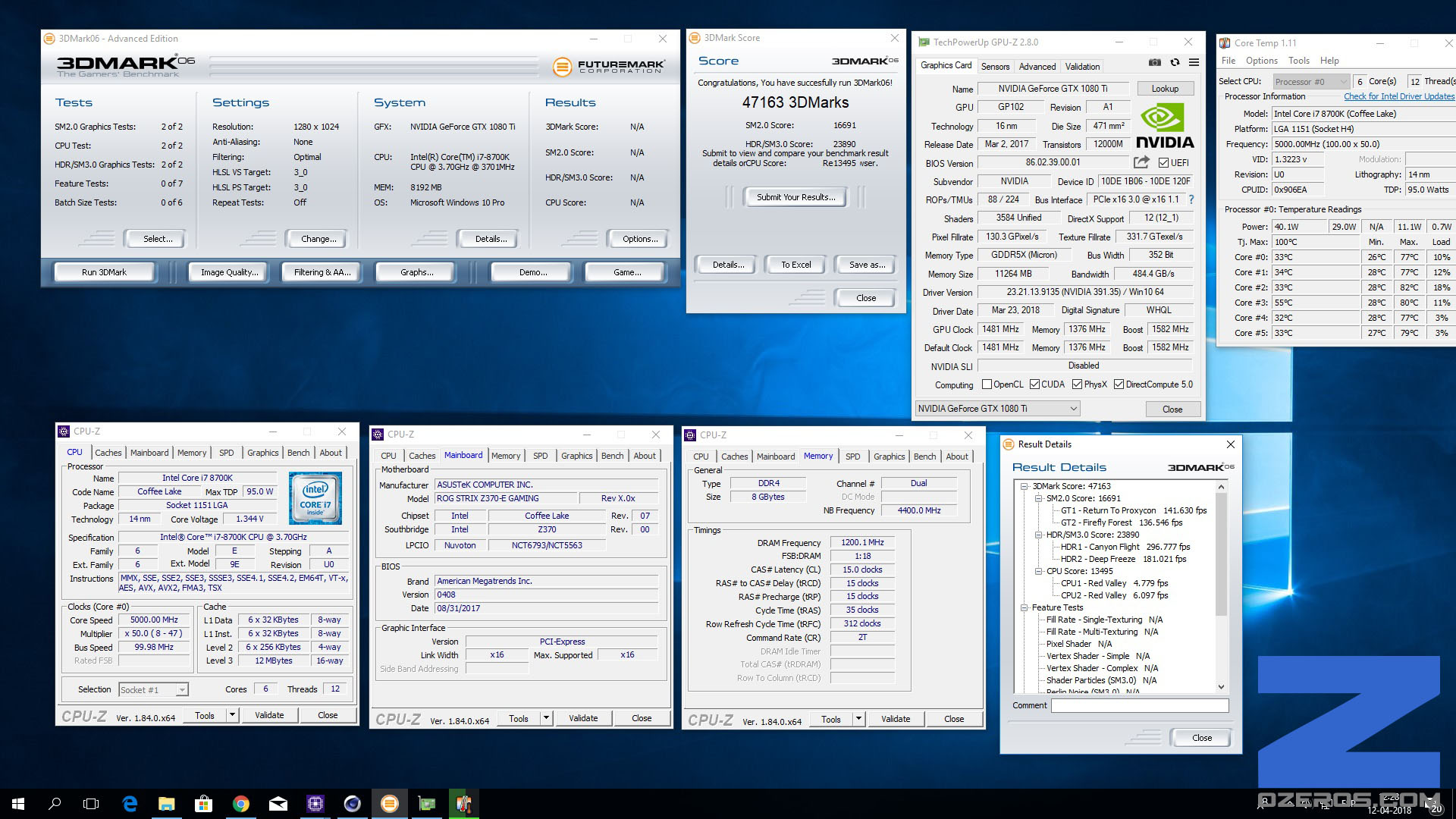Open the taskbar search
The image size is (1456, 819).
tap(55, 804)
